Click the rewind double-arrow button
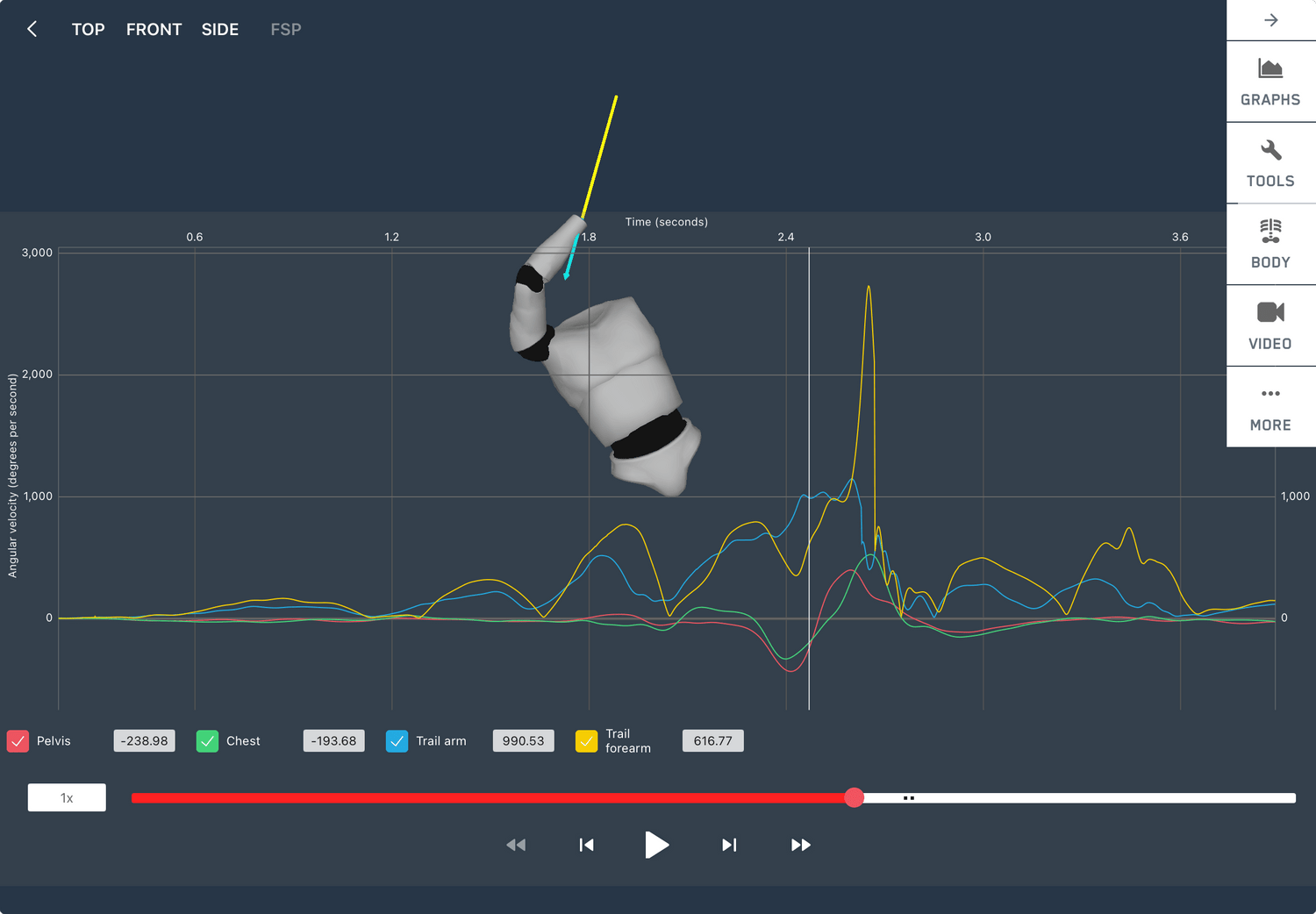Viewport: 1316px width, 914px height. (516, 845)
